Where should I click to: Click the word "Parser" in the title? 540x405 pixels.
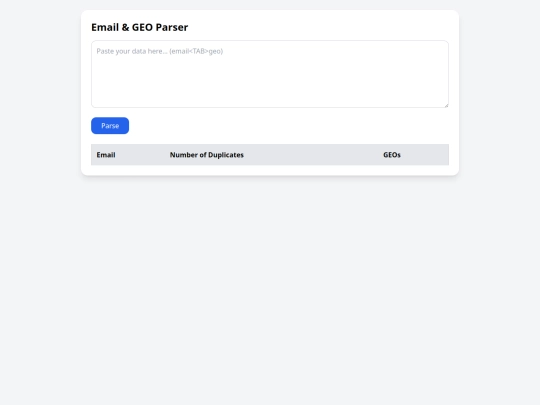(x=172, y=27)
